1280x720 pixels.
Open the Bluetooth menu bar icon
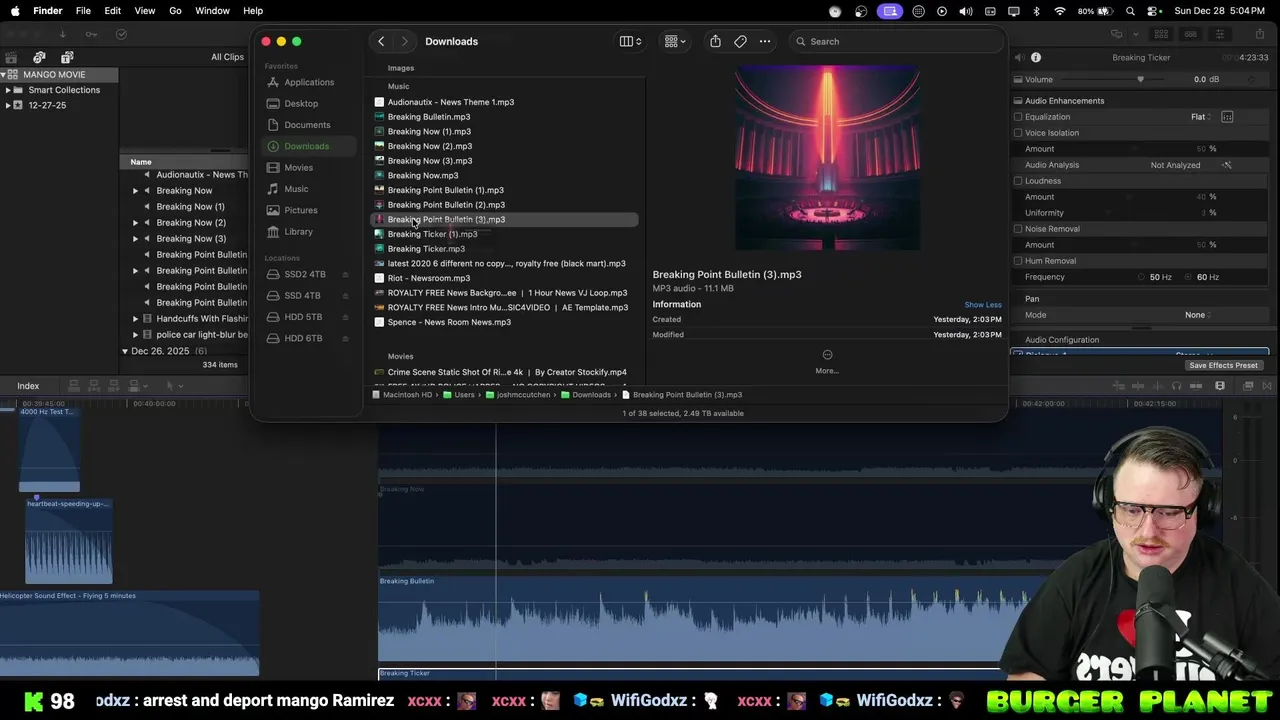click(1036, 11)
